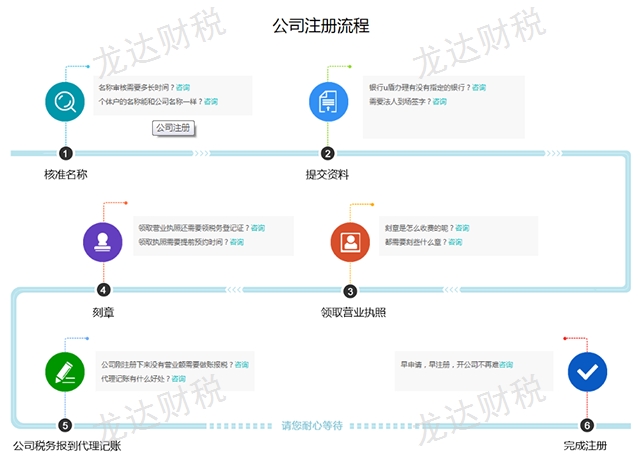The image size is (640, 460).
Task: Click 咨询 after 公司刚注册下来没有营业额需要做账报税
Action: click(242, 364)
